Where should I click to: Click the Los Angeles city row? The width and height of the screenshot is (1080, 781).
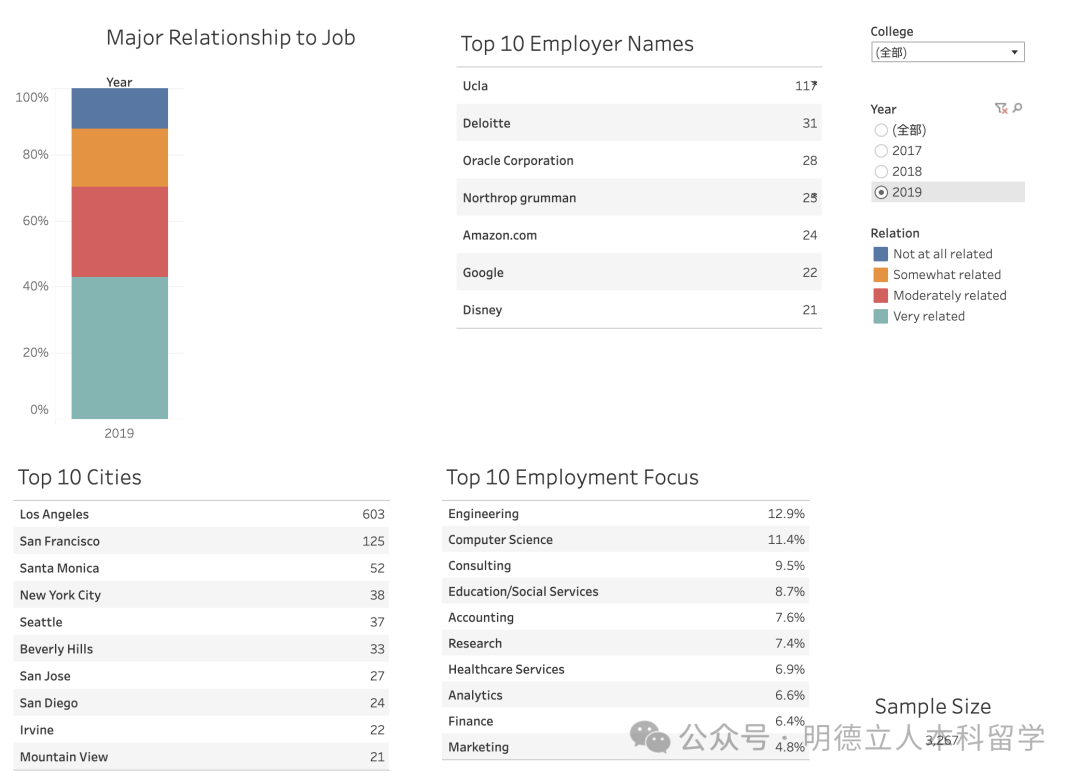point(201,514)
